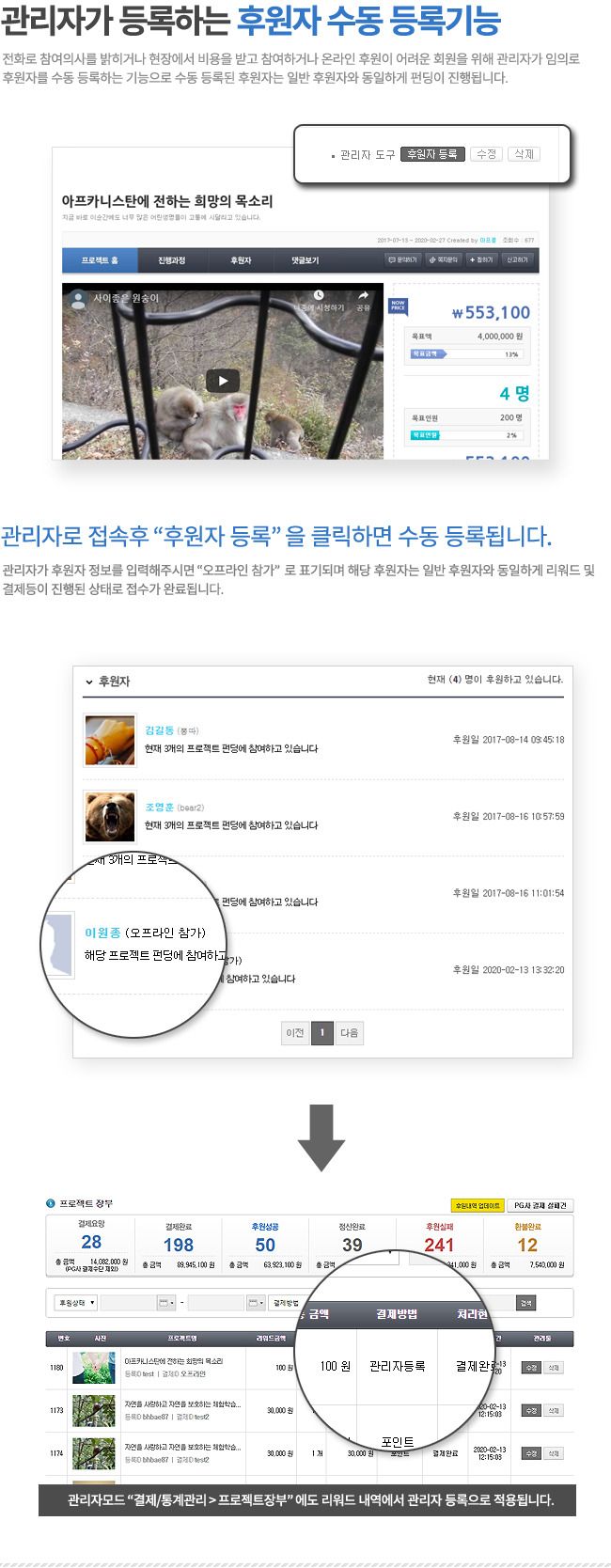Click the 찜하기 plus icon button

[x=480, y=259]
